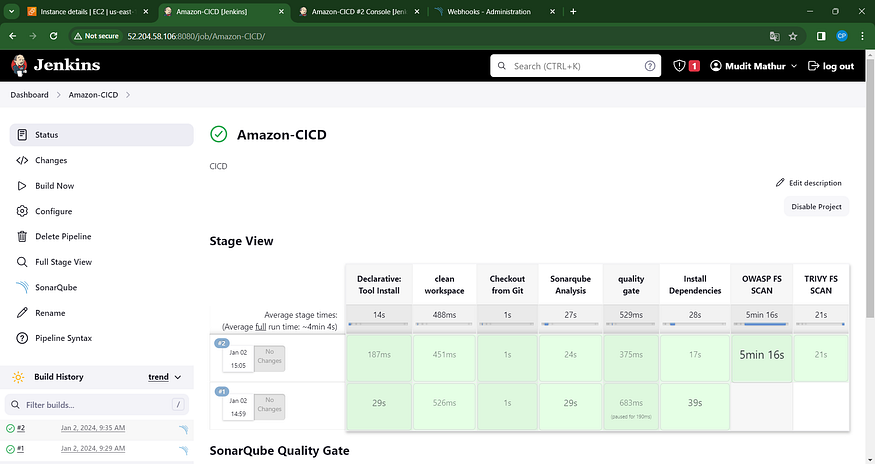Expand the Build History chevron
Screen dimensions: 875x464
pos(178,377)
